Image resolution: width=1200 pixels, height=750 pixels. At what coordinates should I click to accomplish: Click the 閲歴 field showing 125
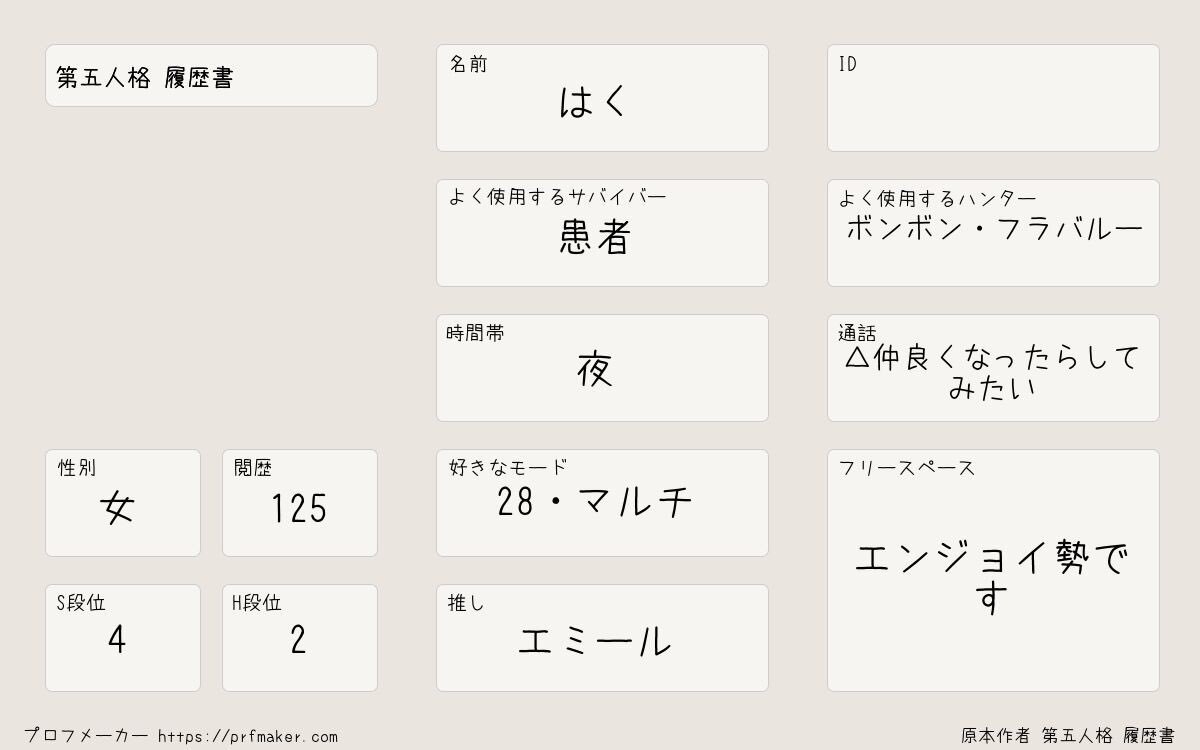(300, 503)
